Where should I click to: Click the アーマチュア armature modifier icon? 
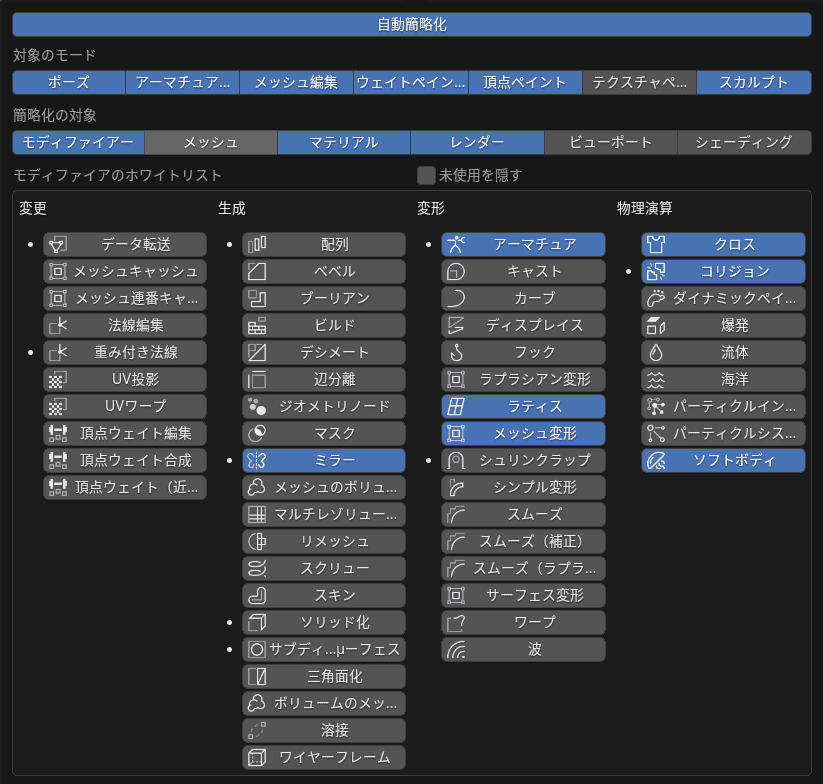pyautogui.click(x=456, y=245)
